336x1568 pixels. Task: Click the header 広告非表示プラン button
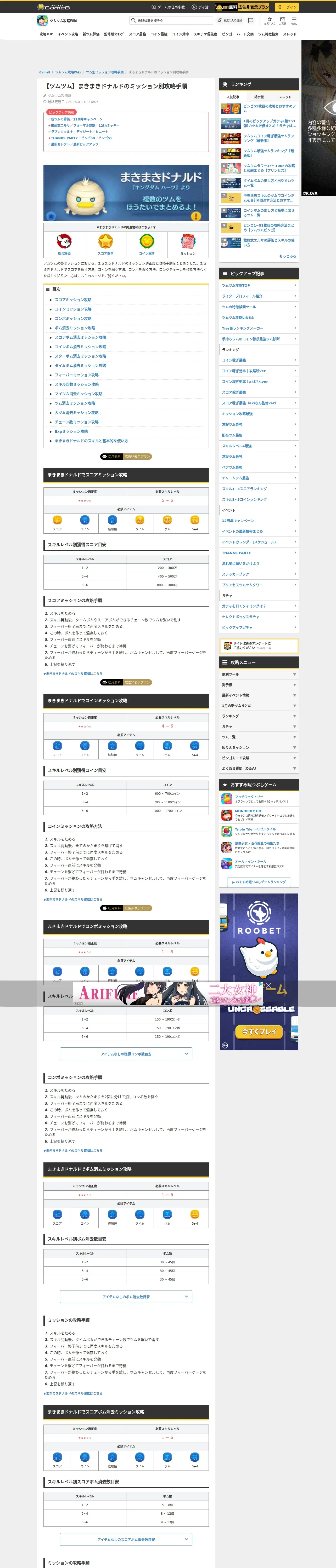243,7
